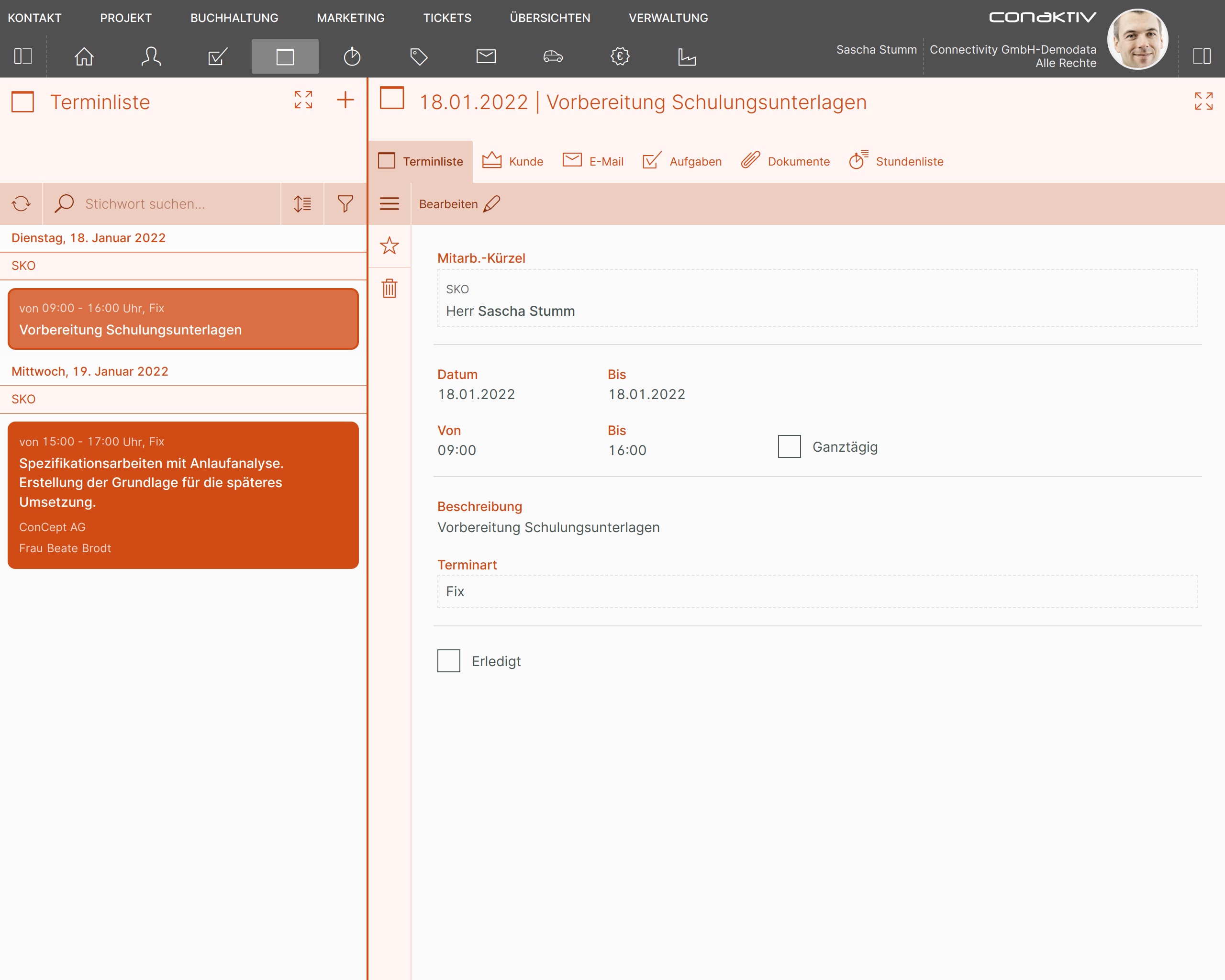Open the KONTAKT menu
This screenshot has width=1225, height=980.
coord(34,18)
